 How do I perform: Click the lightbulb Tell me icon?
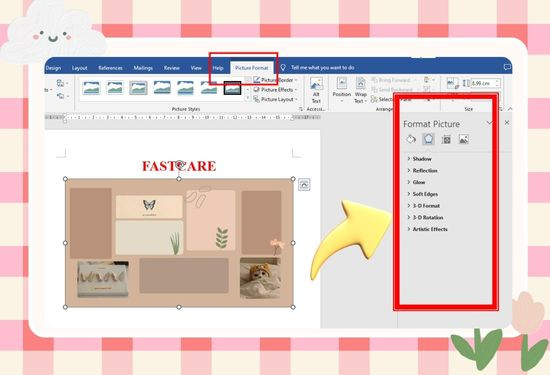283,67
